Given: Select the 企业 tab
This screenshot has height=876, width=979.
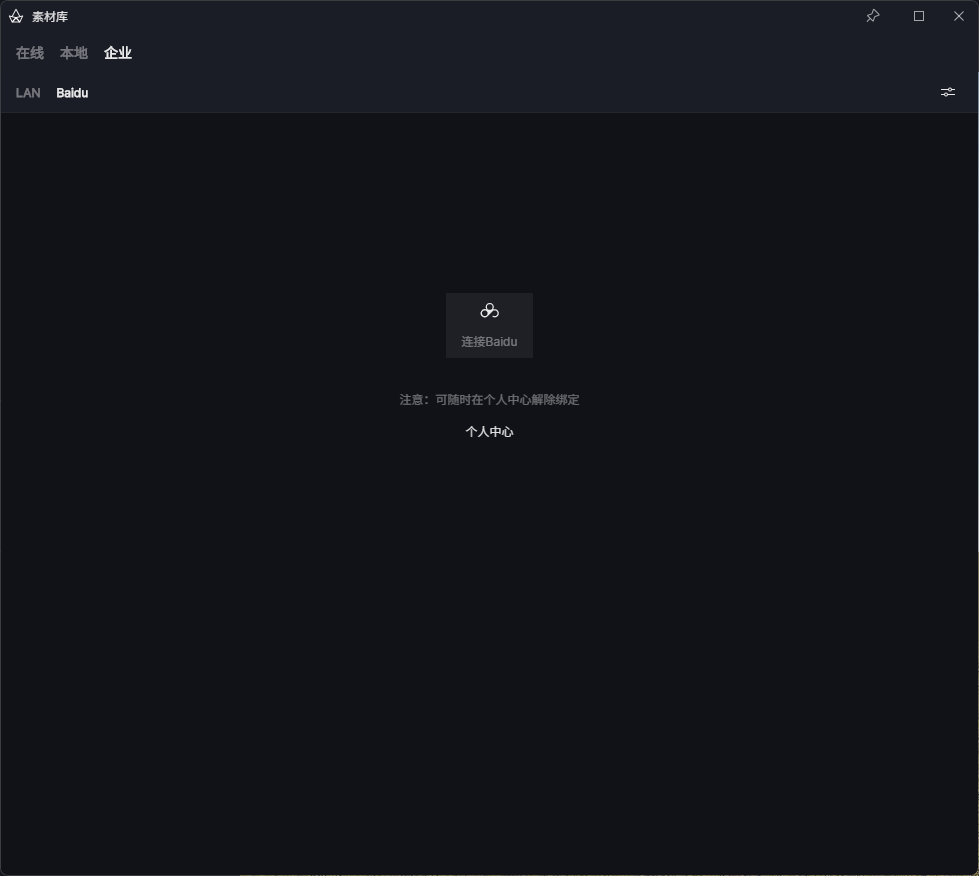Looking at the screenshot, I should click(x=118, y=53).
